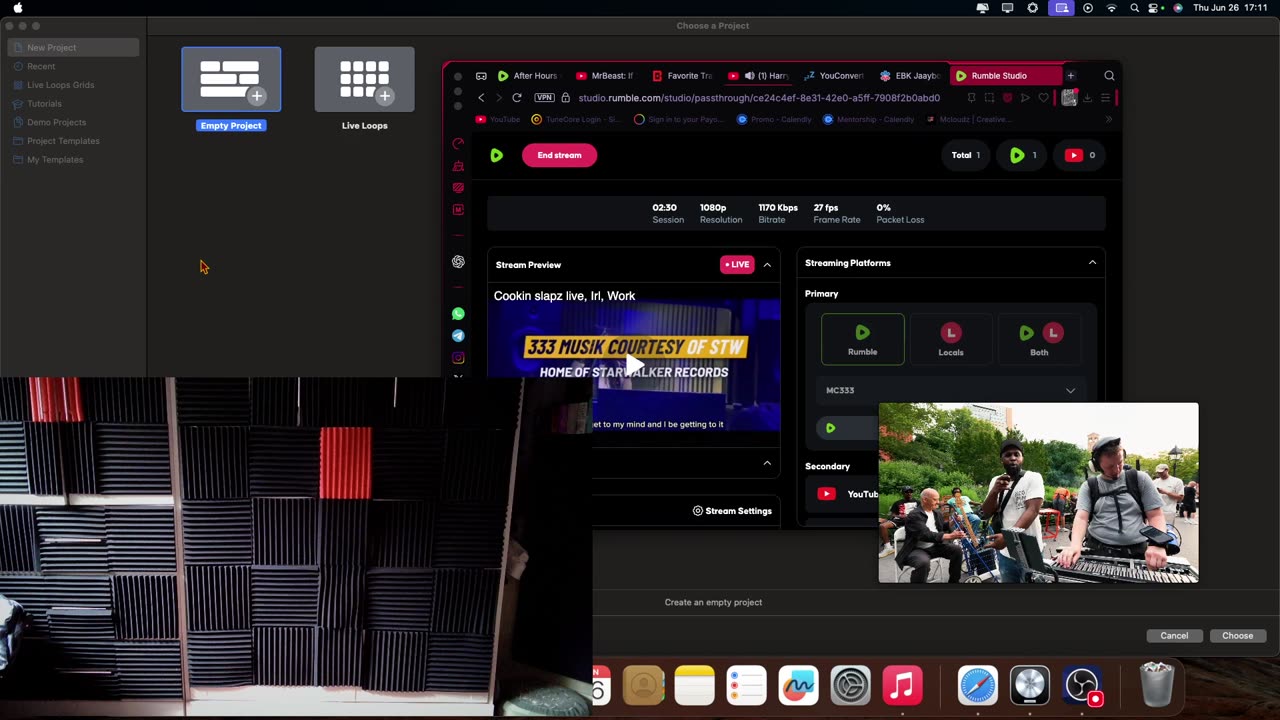Open the Mentorship - Calendly bookmark

pos(869,120)
